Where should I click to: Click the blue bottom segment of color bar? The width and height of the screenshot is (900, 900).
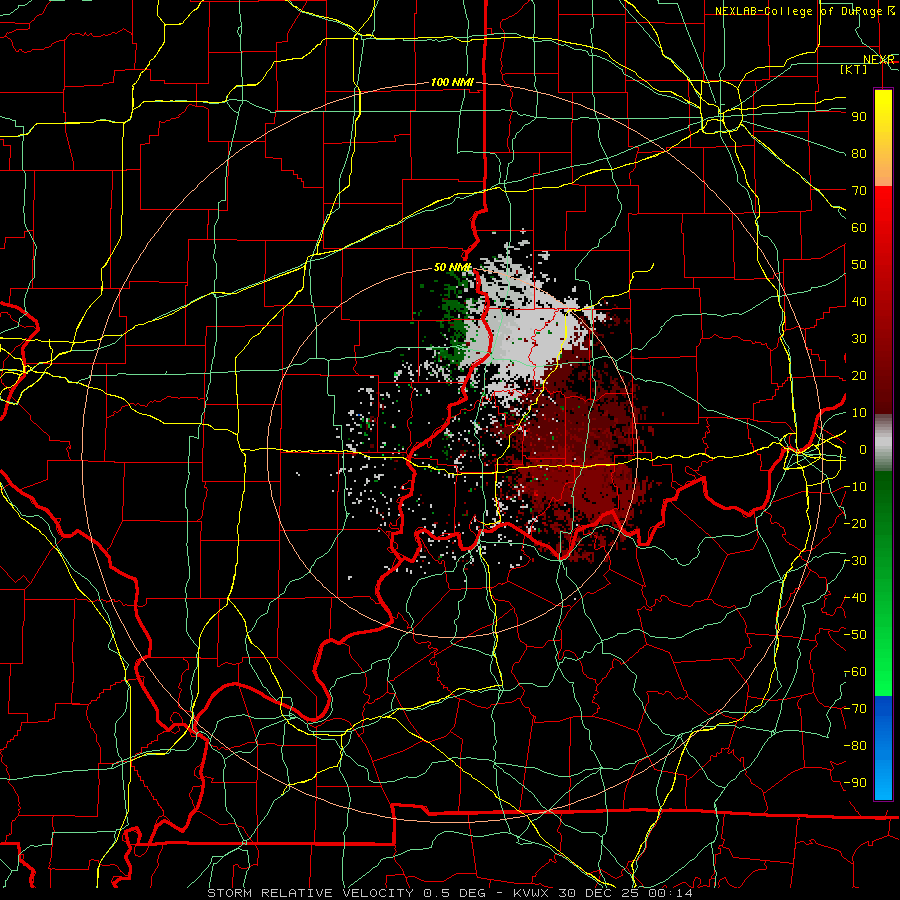click(883, 747)
